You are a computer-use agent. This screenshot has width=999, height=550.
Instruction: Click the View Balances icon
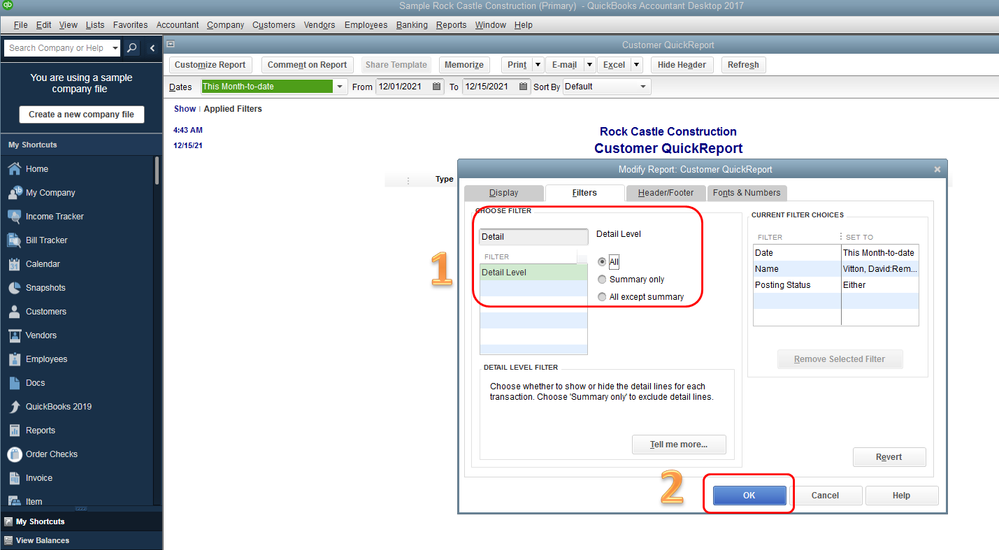click(x=8, y=540)
